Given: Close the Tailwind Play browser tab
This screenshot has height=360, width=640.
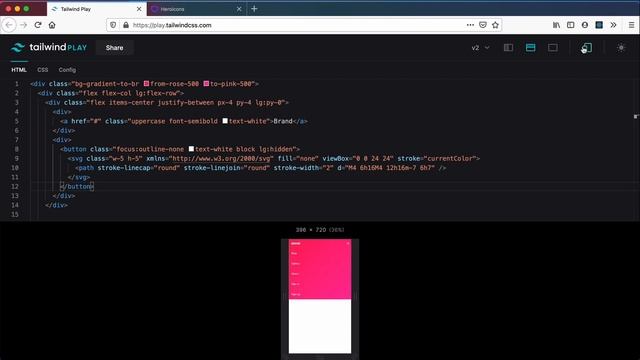Looking at the screenshot, I should [x=139, y=9].
